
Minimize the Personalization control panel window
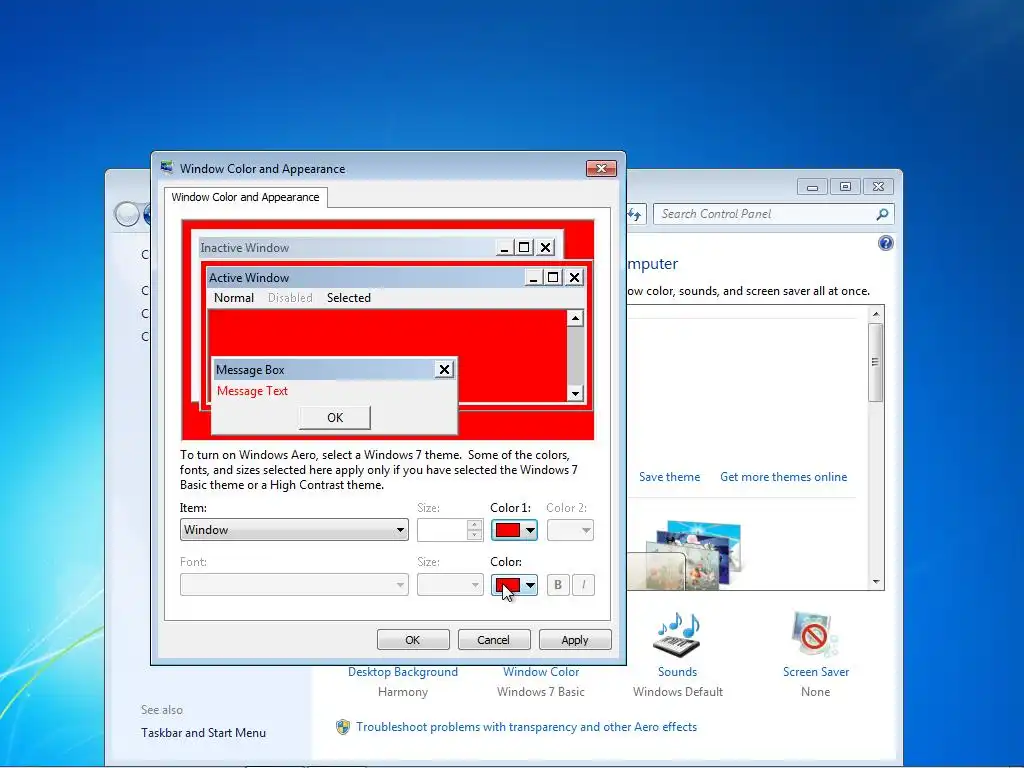pyautogui.click(x=812, y=187)
